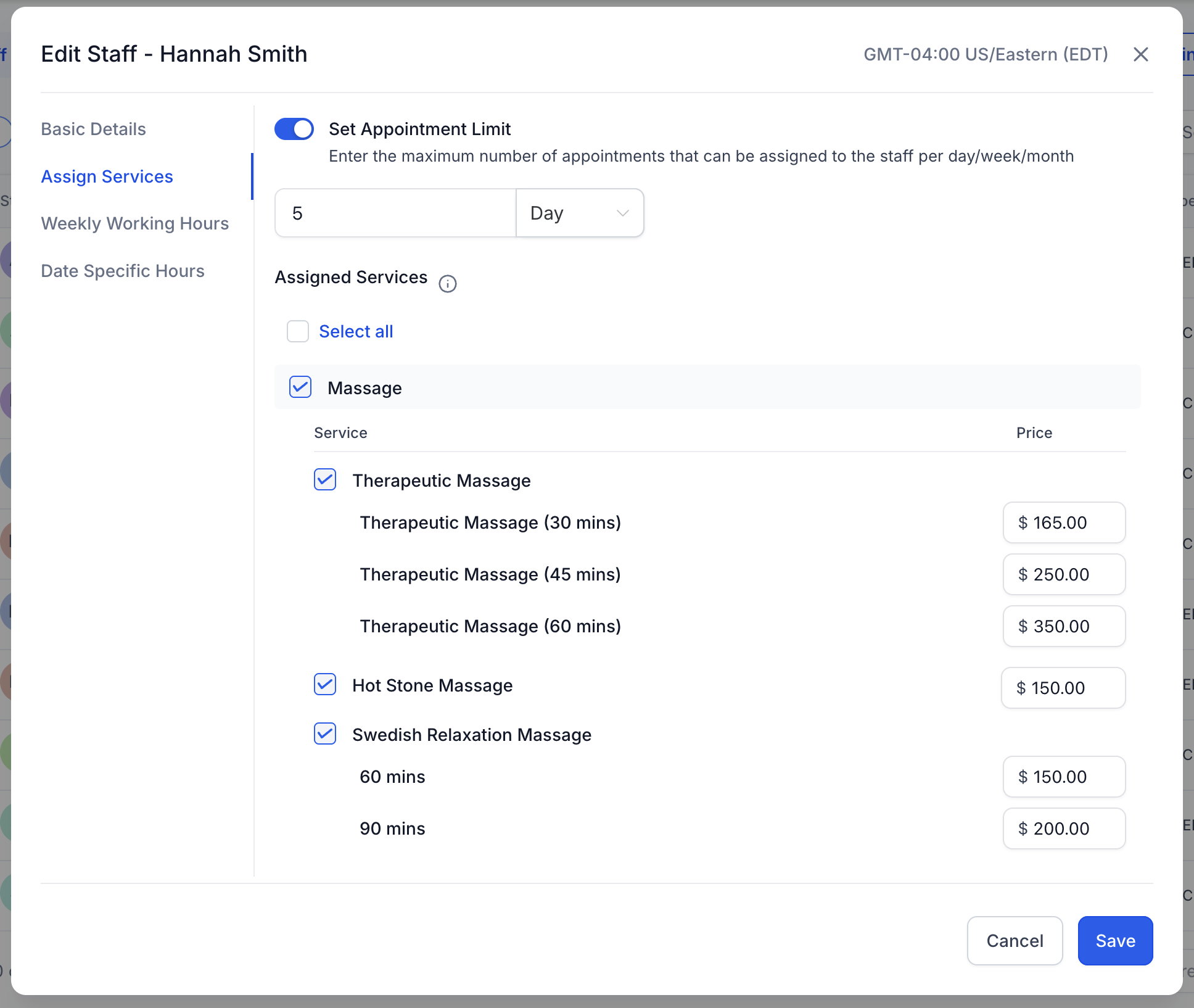Uncheck the Massage category checkbox
This screenshot has width=1194, height=1008.
[300, 387]
